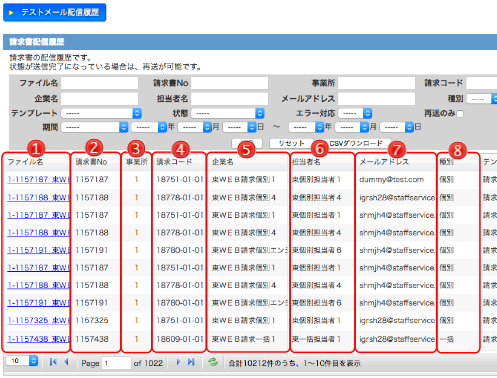The width and height of the screenshot is (497, 378).
Task: Open the 状態 dropdown
Action: pos(228,113)
